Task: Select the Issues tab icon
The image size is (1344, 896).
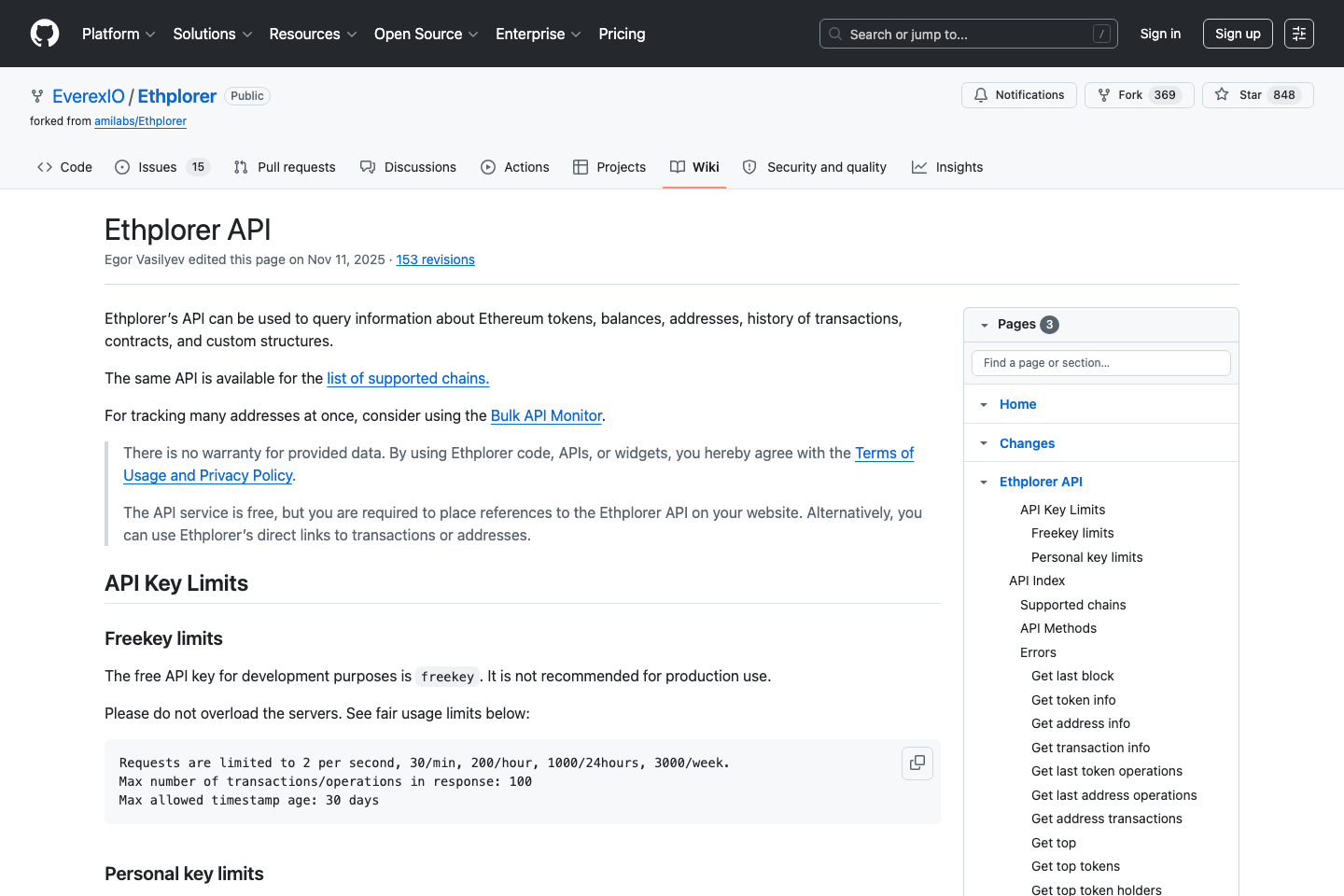Action: click(x=122, y=167)
